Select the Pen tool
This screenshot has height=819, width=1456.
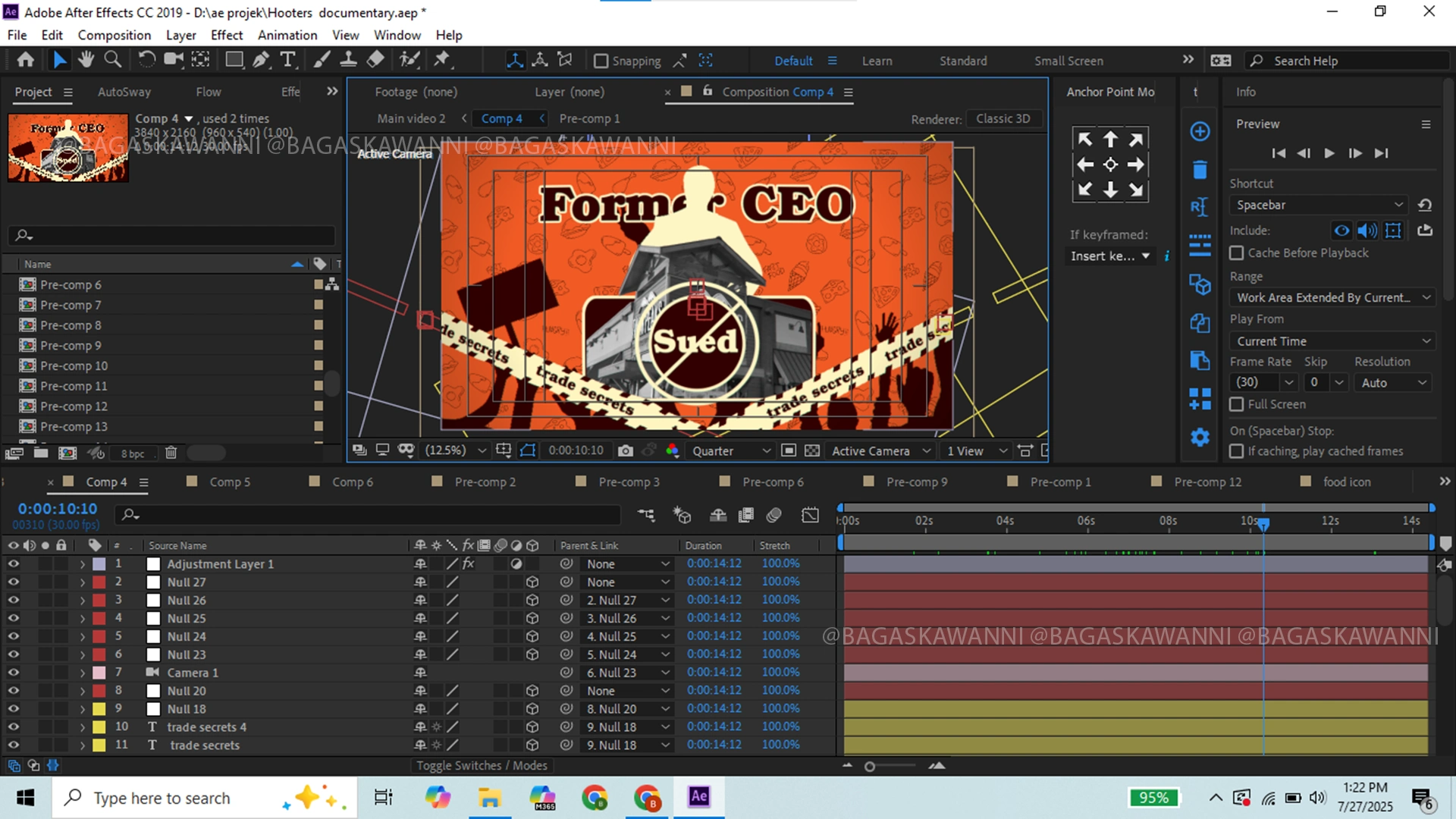point(261,60)
